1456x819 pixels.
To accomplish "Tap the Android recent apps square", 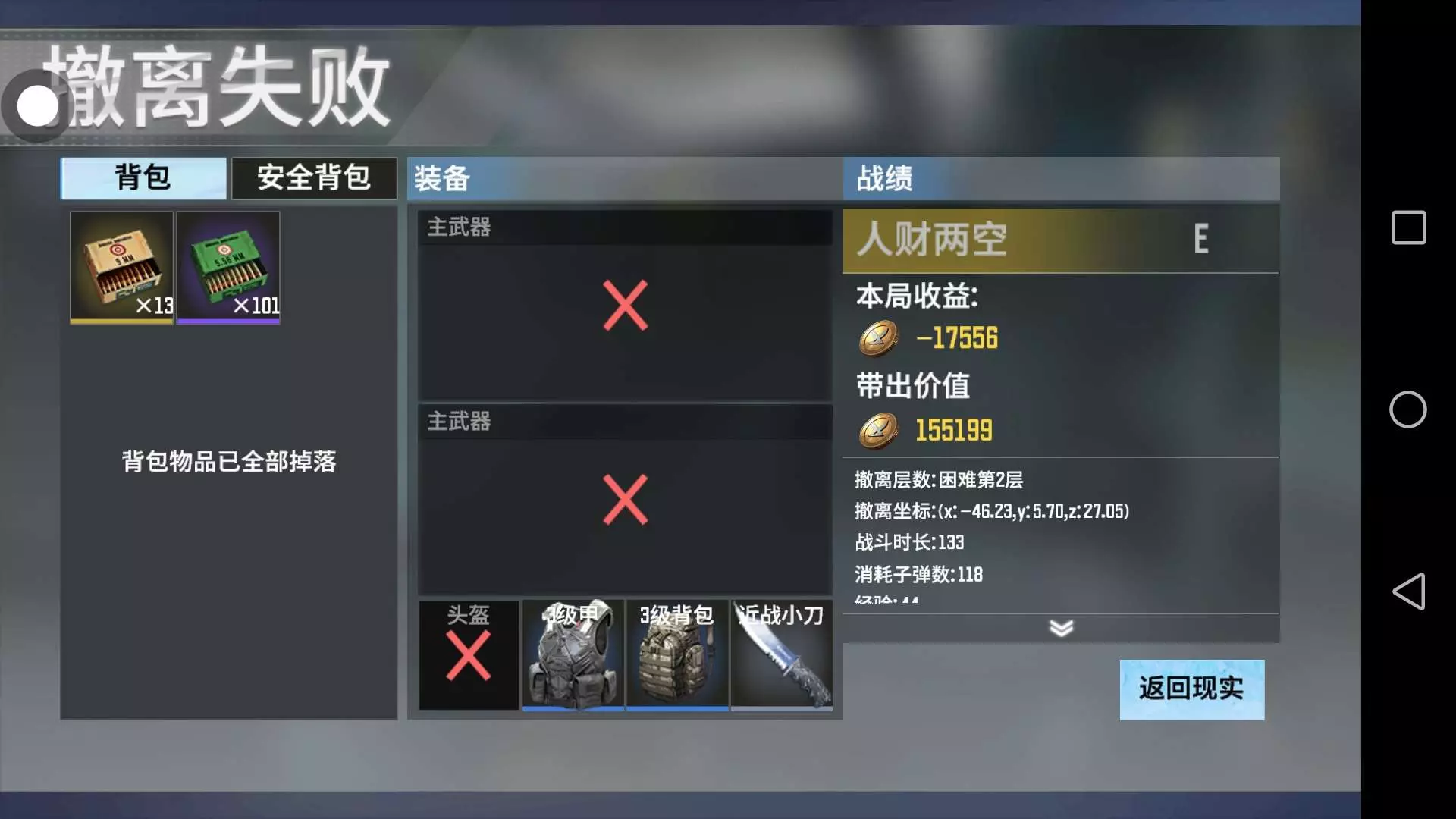I will click(x=1408, y=227).
